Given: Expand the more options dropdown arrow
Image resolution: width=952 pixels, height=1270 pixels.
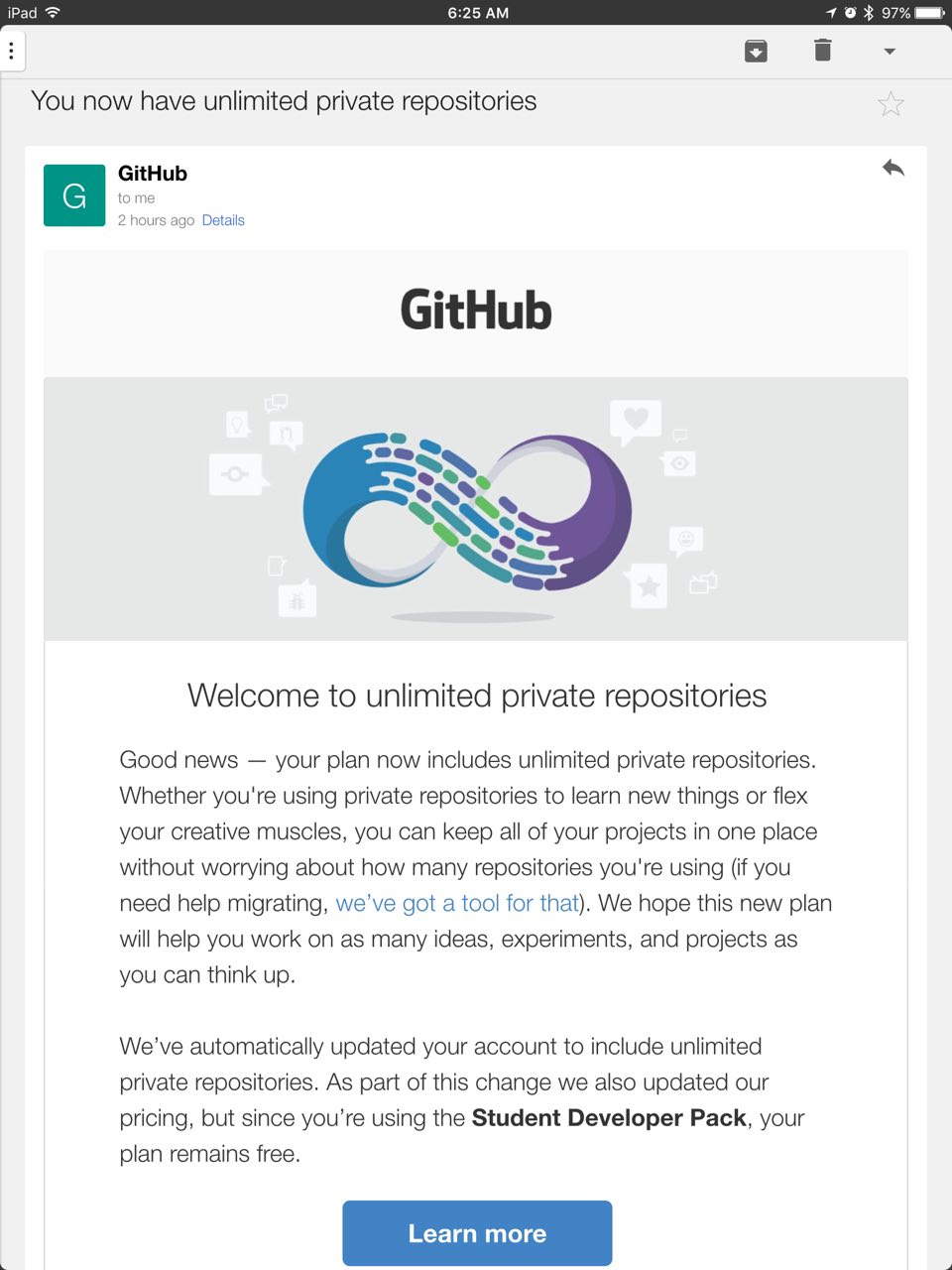Looking at the screenshot, I should click(890, 51).
